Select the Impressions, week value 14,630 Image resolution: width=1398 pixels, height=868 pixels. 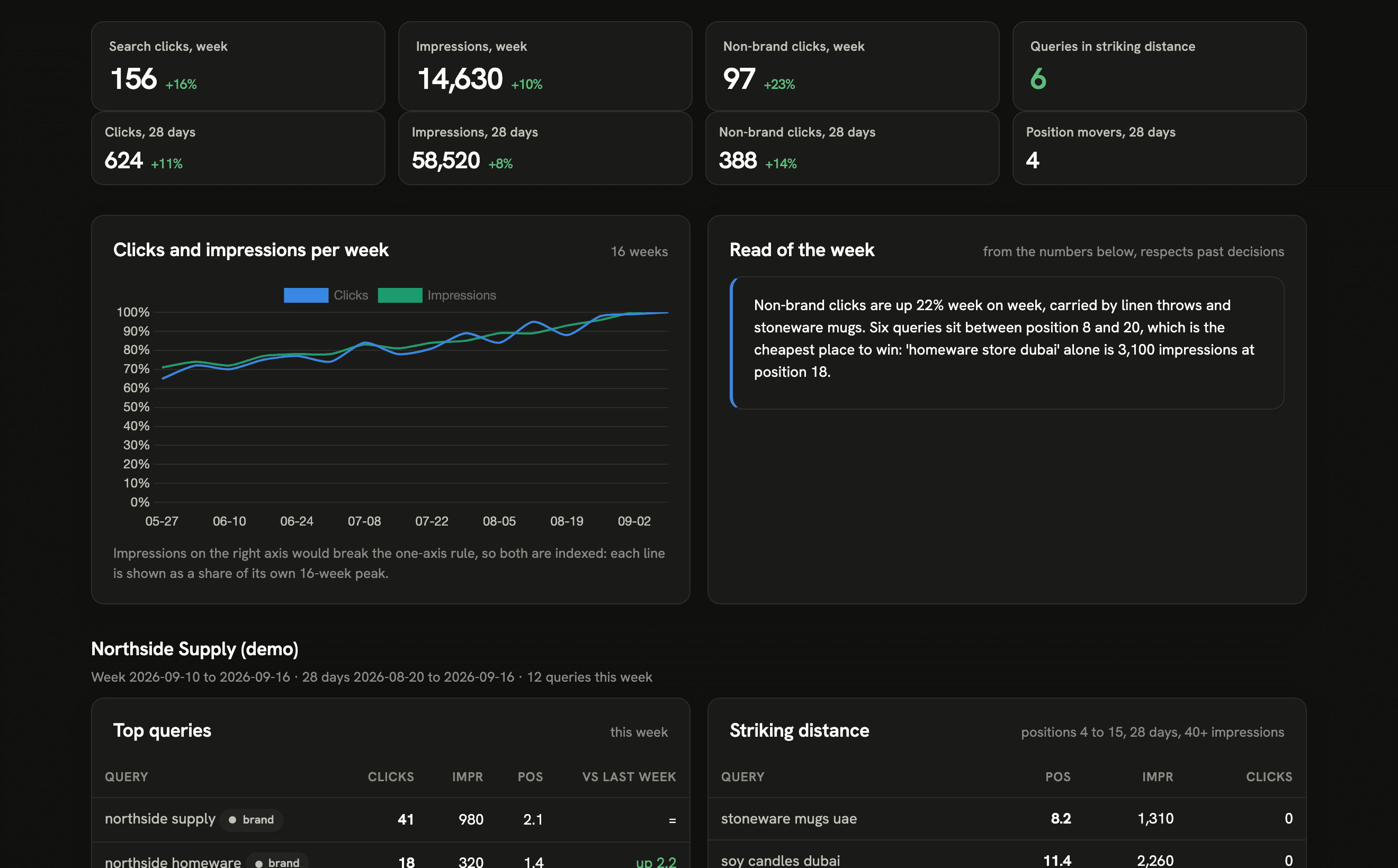pos(460,79)
